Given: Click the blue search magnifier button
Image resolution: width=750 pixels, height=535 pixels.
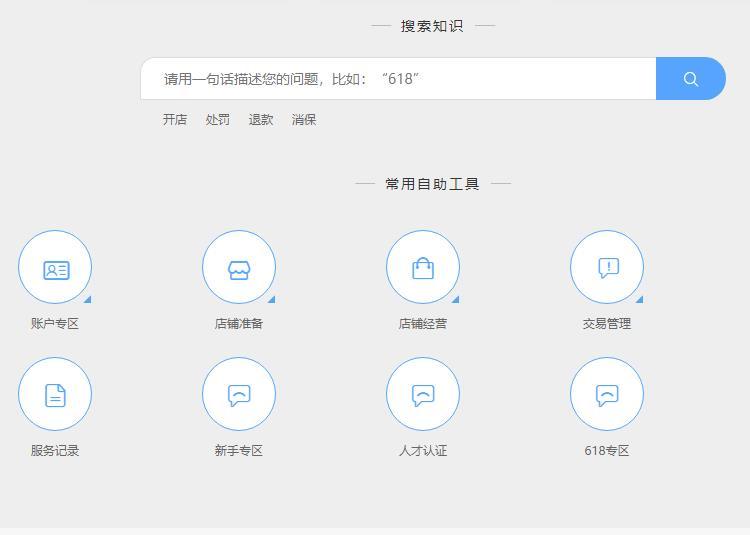Looking at the screenshot, I should tap(691, 79).
